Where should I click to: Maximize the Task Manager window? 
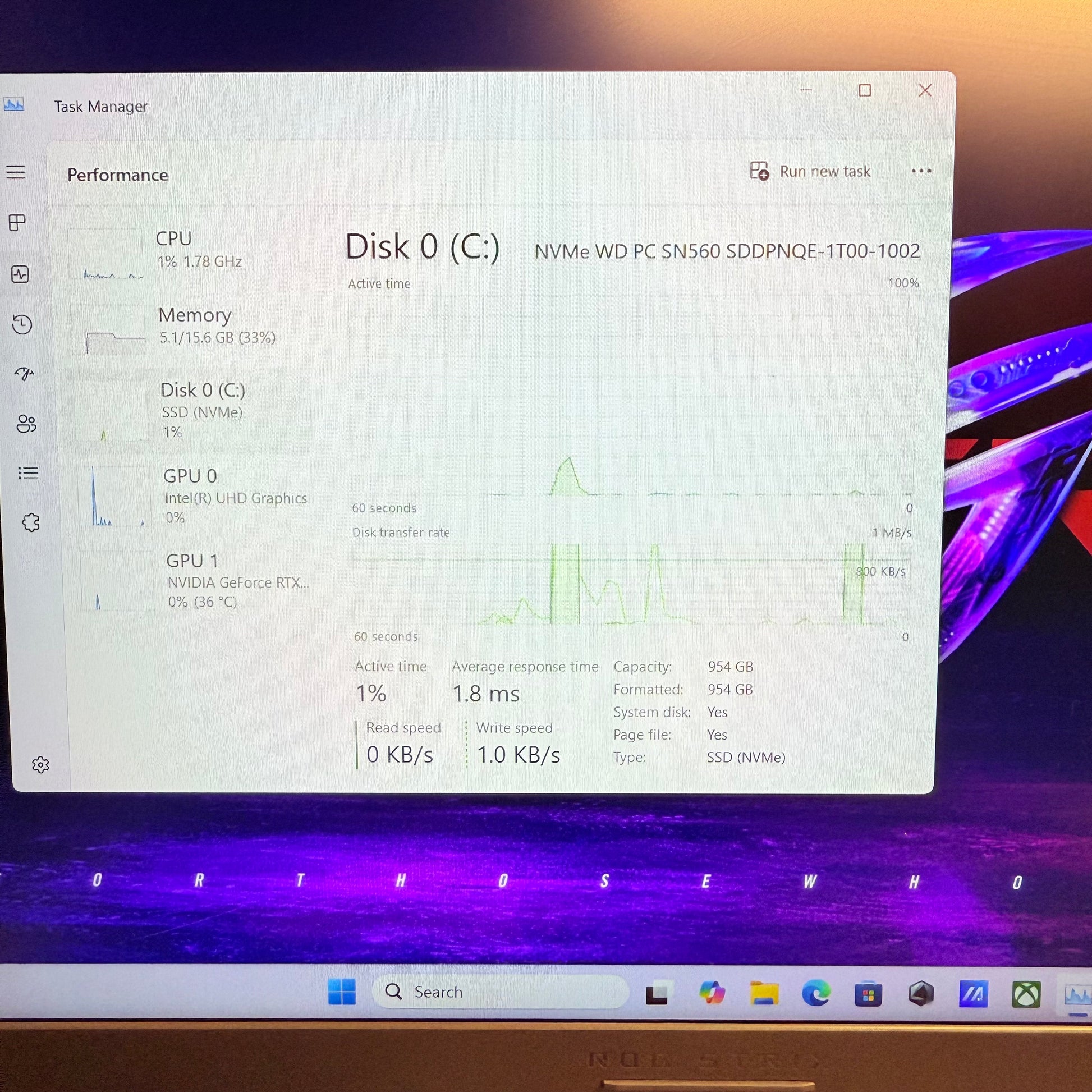(x=865, y=90)
